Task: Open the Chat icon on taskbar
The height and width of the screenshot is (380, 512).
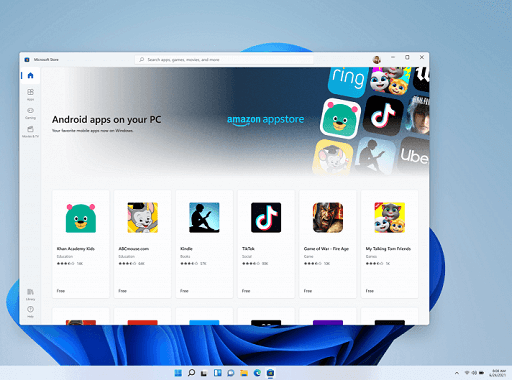Action: pyautogui.click(x=231, y=373)
